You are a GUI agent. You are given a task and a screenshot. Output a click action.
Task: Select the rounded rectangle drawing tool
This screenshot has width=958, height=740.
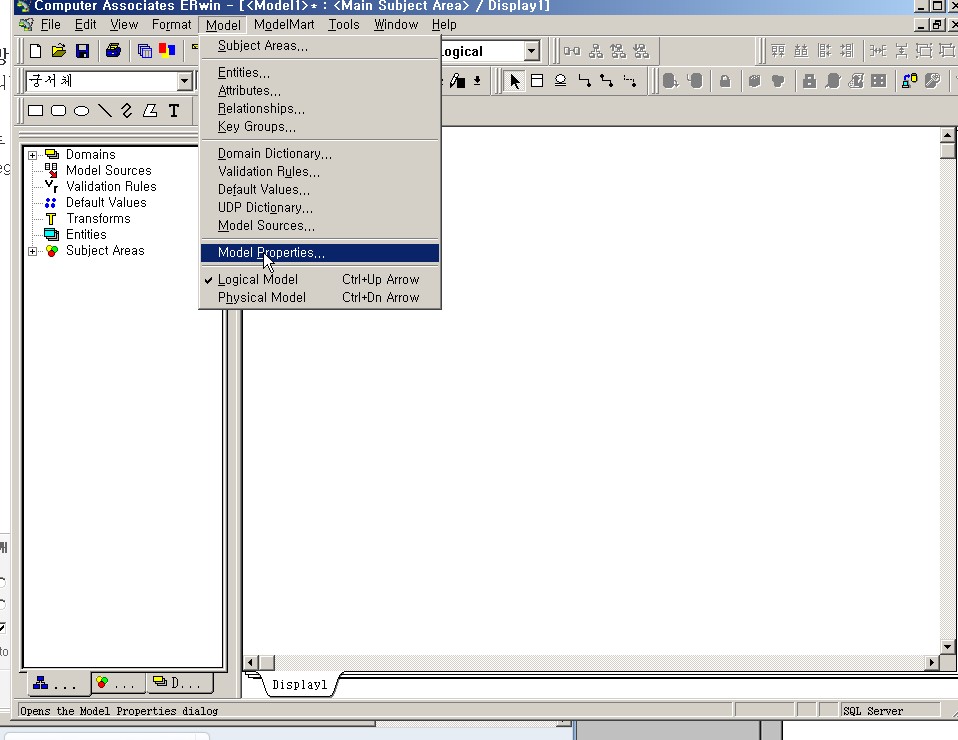[x=59, y=111]
